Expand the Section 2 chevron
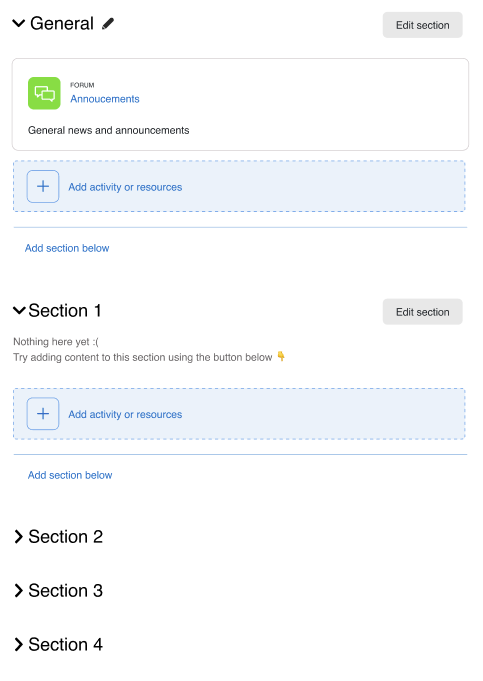Screen dimensions: 483x681 (18, 537)
